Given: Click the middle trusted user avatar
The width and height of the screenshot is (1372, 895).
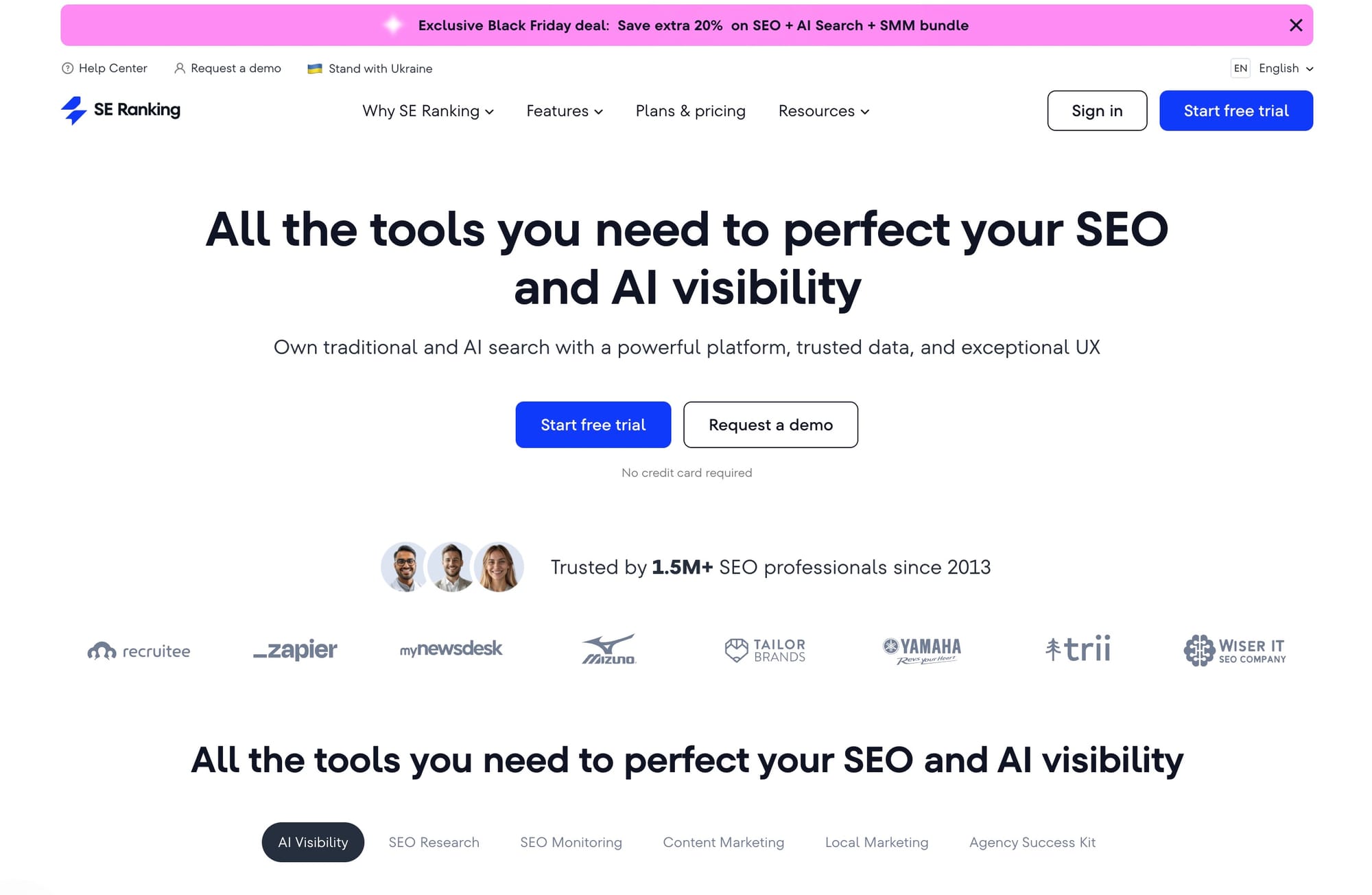Looking at the screenshot, I should [x=451, y=567].
